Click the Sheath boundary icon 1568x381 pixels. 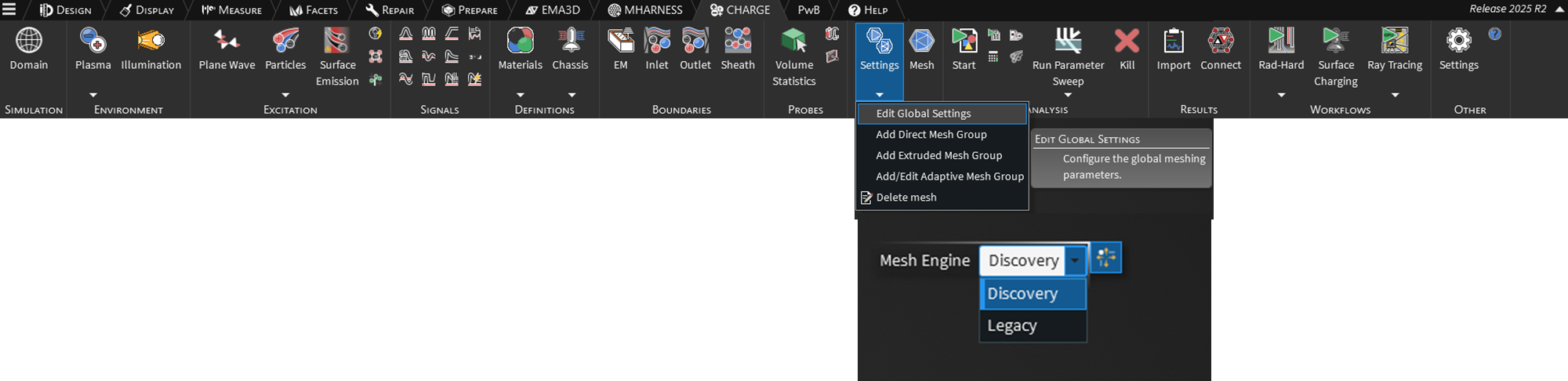(x=737, y=41)
